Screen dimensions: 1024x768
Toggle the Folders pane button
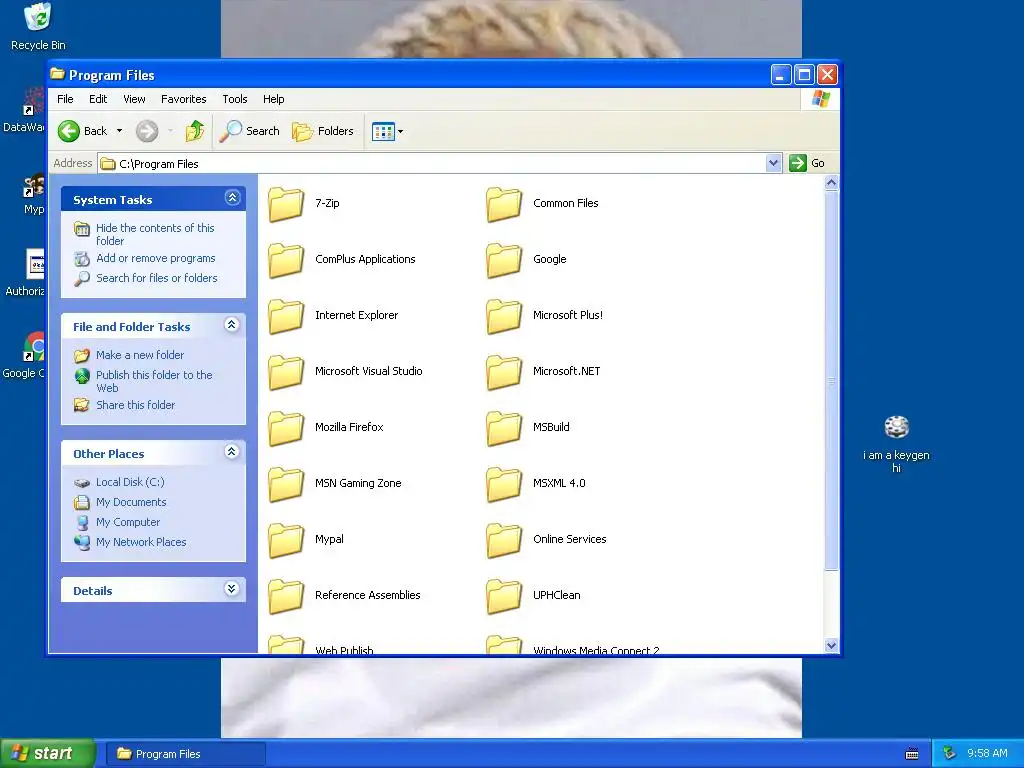323,131
